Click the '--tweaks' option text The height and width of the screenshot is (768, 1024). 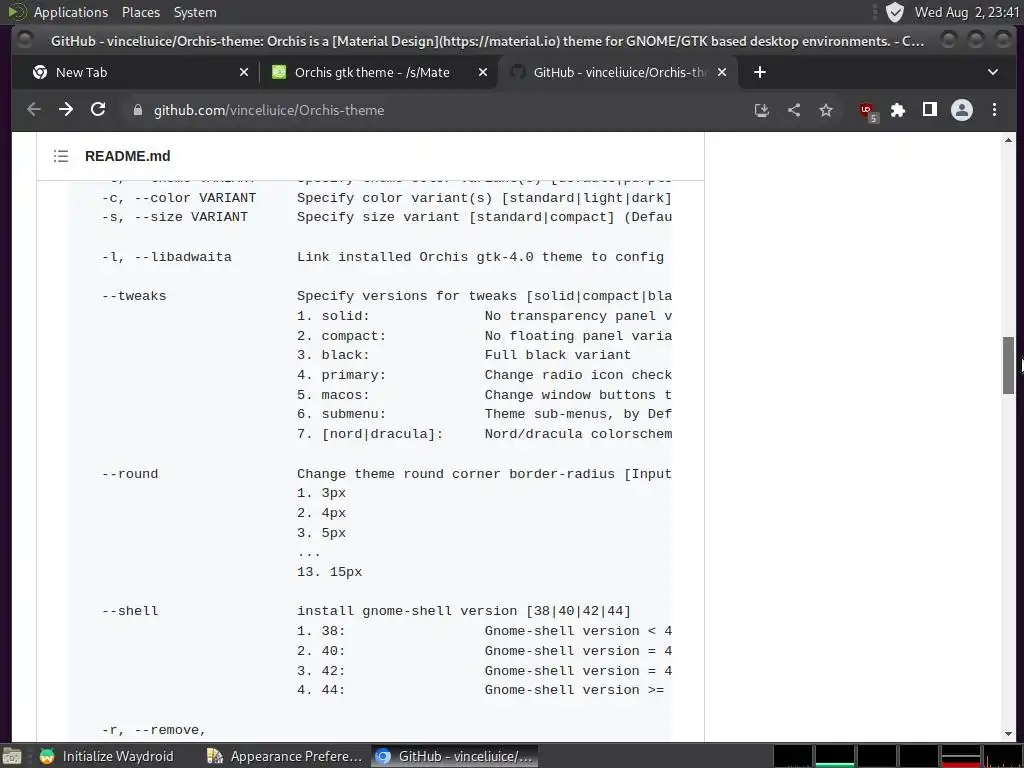click(134, 296)
